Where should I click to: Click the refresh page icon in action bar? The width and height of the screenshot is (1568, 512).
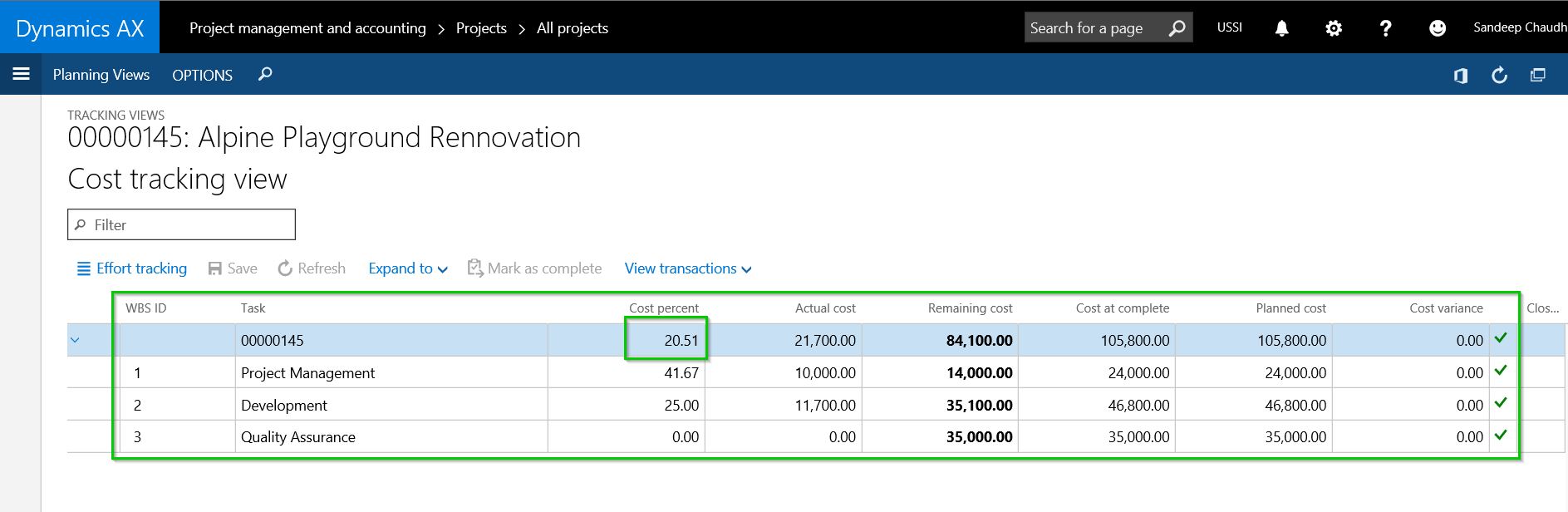coord(1499,76)
